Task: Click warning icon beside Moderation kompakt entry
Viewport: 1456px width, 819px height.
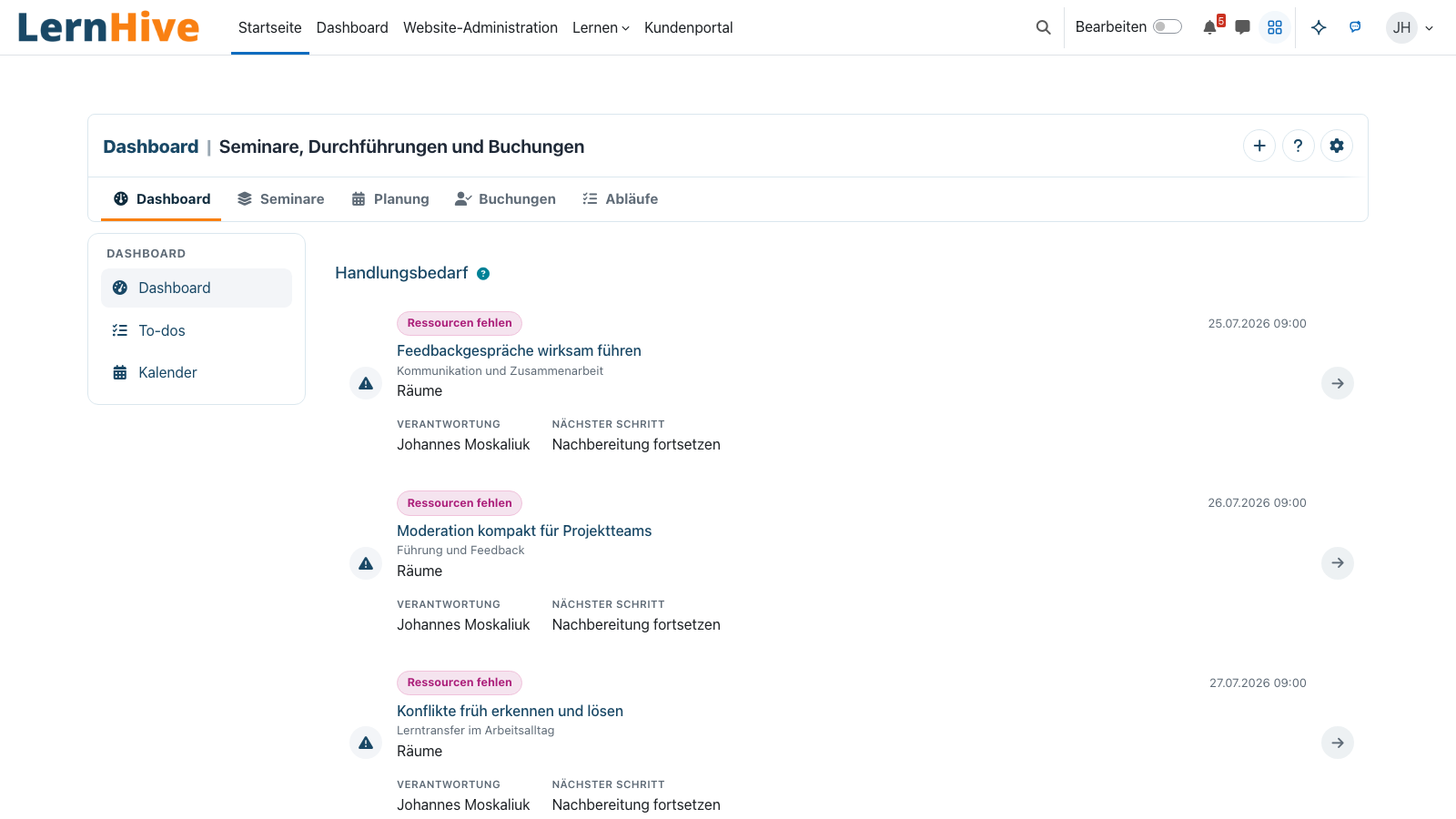Action: [366, 563]
